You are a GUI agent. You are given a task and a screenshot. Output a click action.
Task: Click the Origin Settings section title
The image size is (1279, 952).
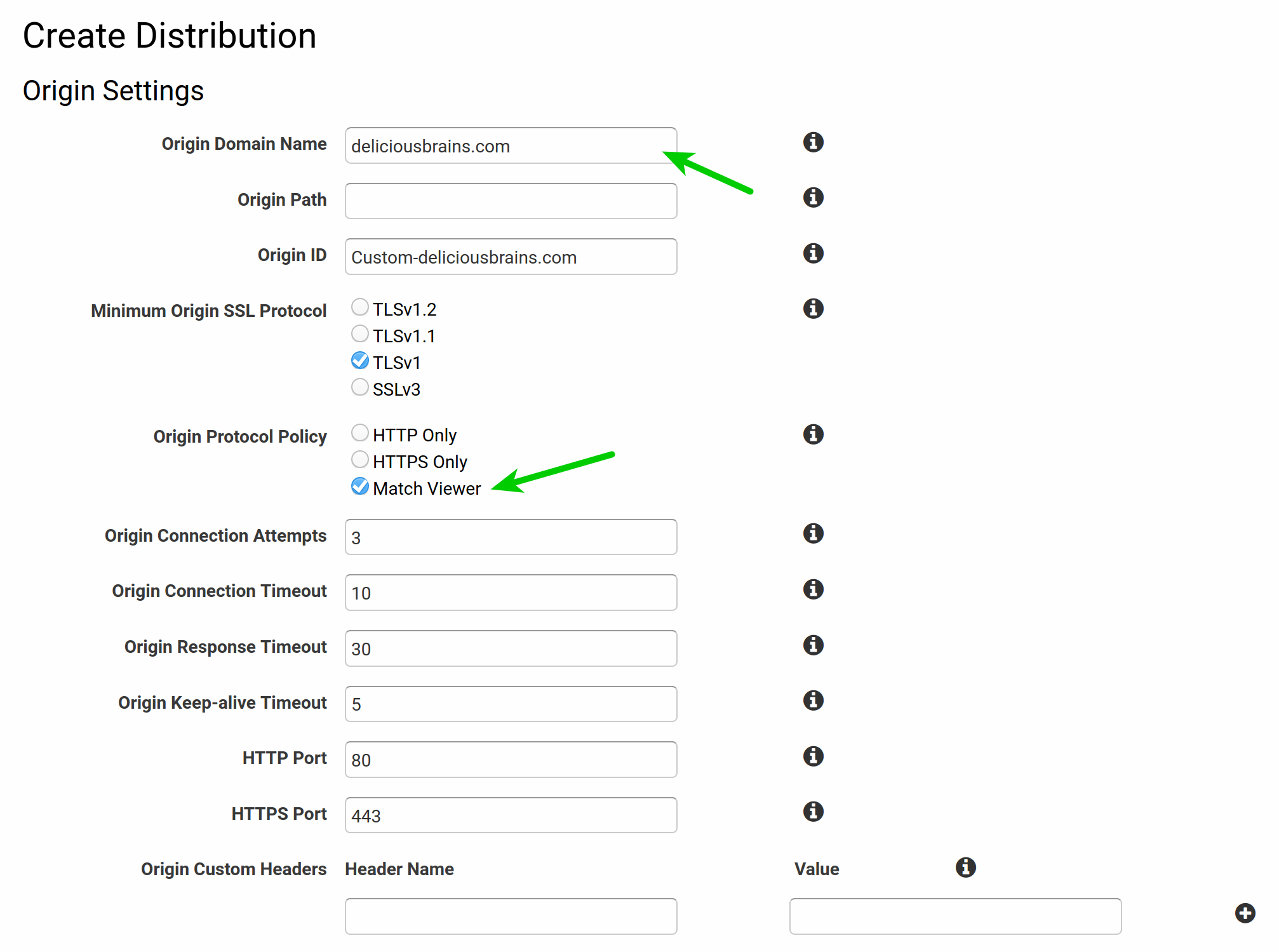(x=113, y=91)
